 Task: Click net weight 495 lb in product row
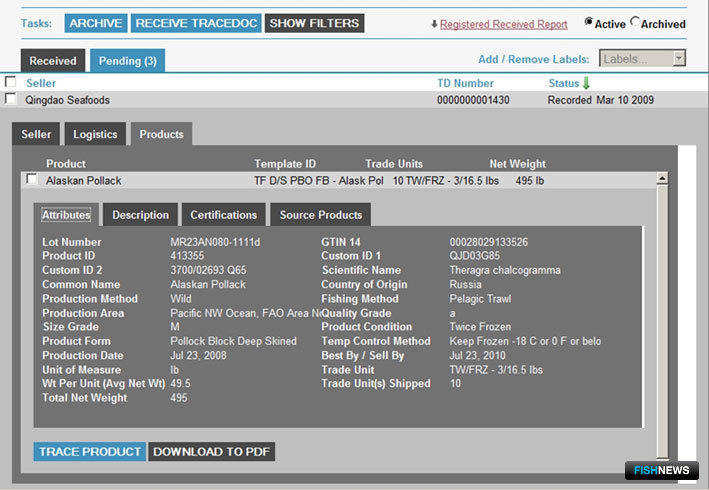[x=529, y=181]
